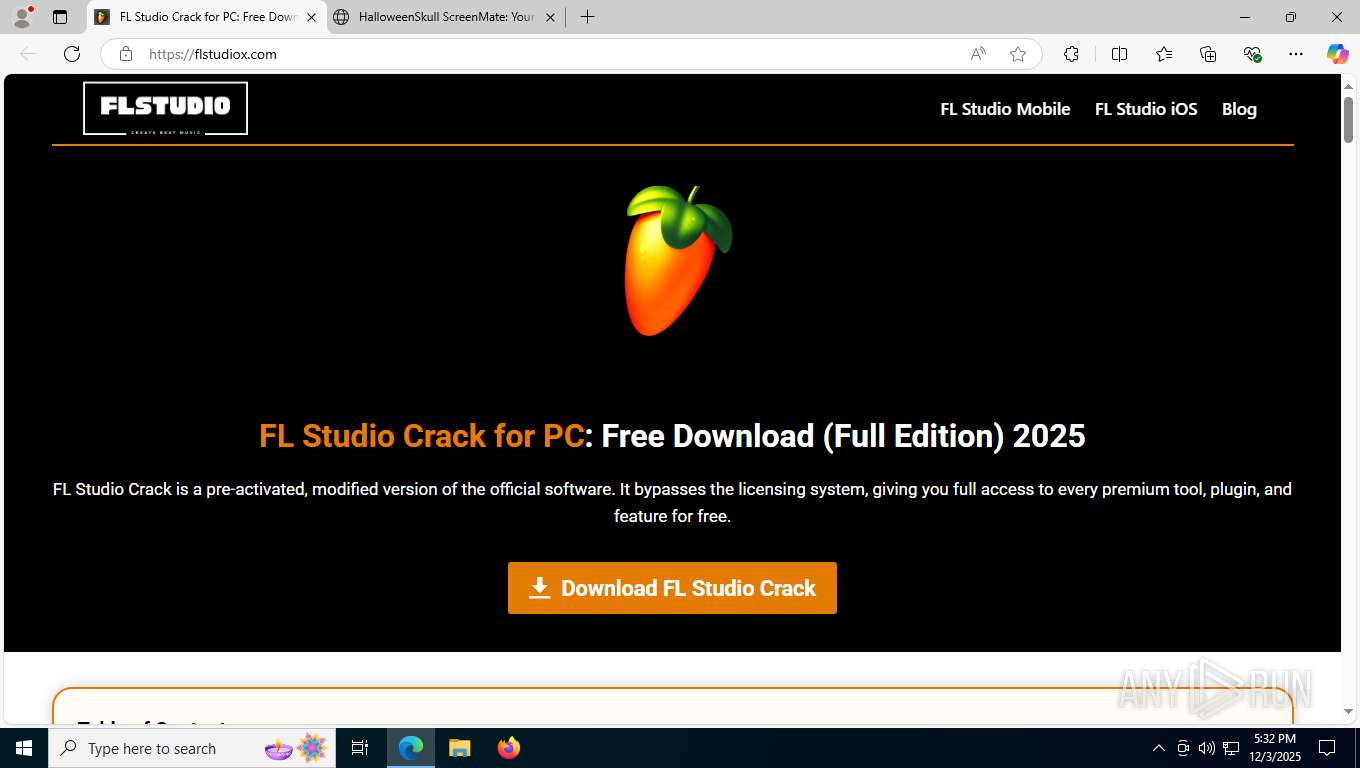1360x768 pixels.
Task: Open File Explorer from the taskbar
Action: (x=459, y=748)
